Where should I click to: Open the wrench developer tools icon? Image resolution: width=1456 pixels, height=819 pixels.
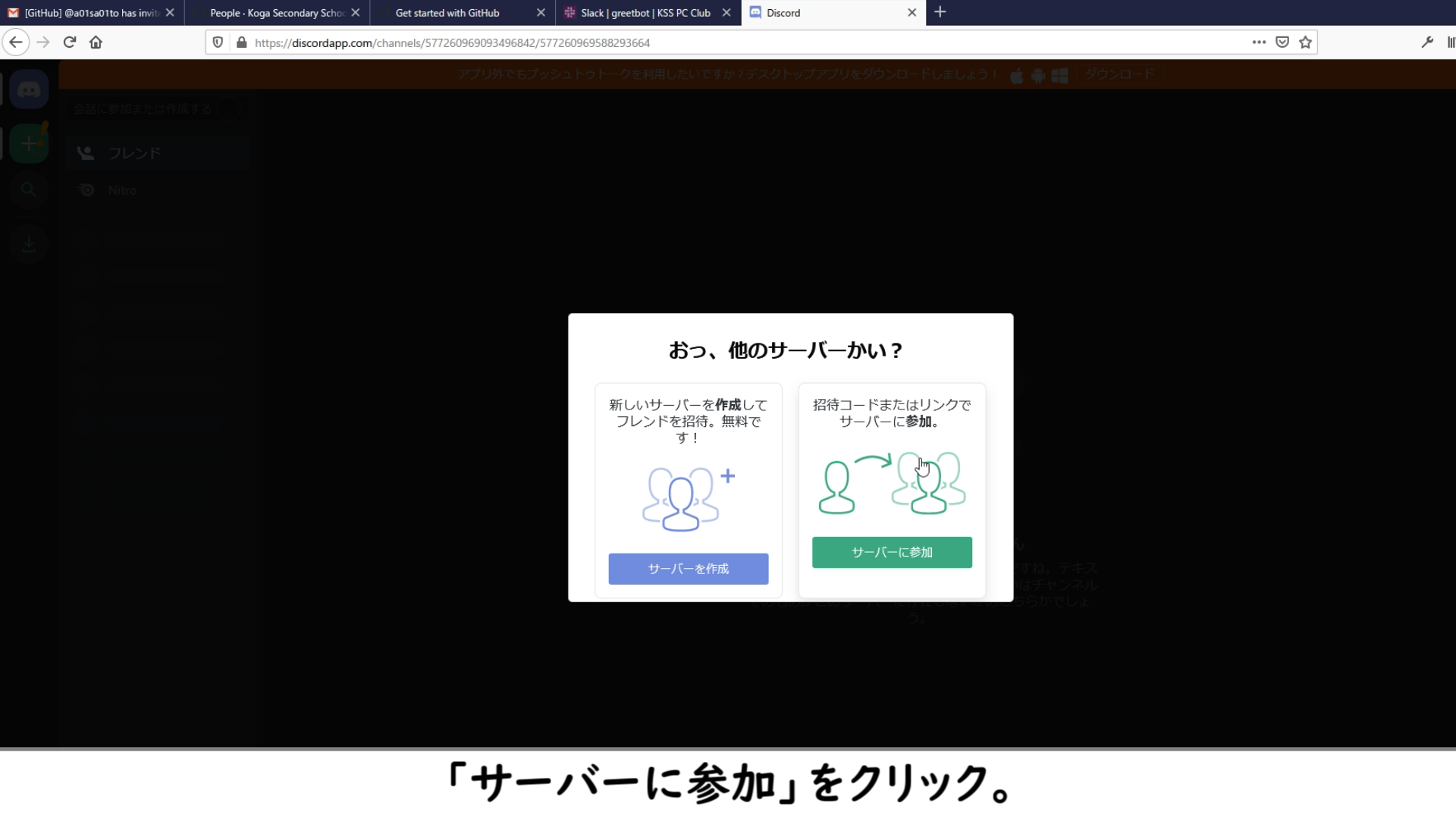[1427, 42]
